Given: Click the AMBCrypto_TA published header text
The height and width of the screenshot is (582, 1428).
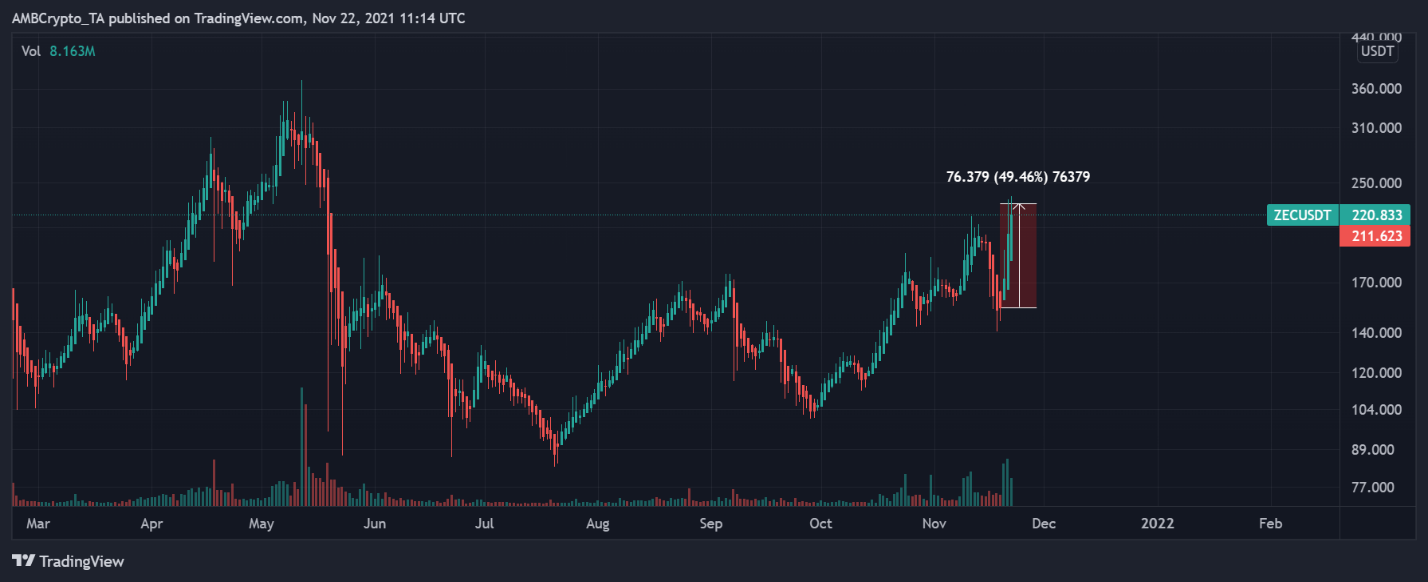Looking at the screenshot, I should pos(238,18).
